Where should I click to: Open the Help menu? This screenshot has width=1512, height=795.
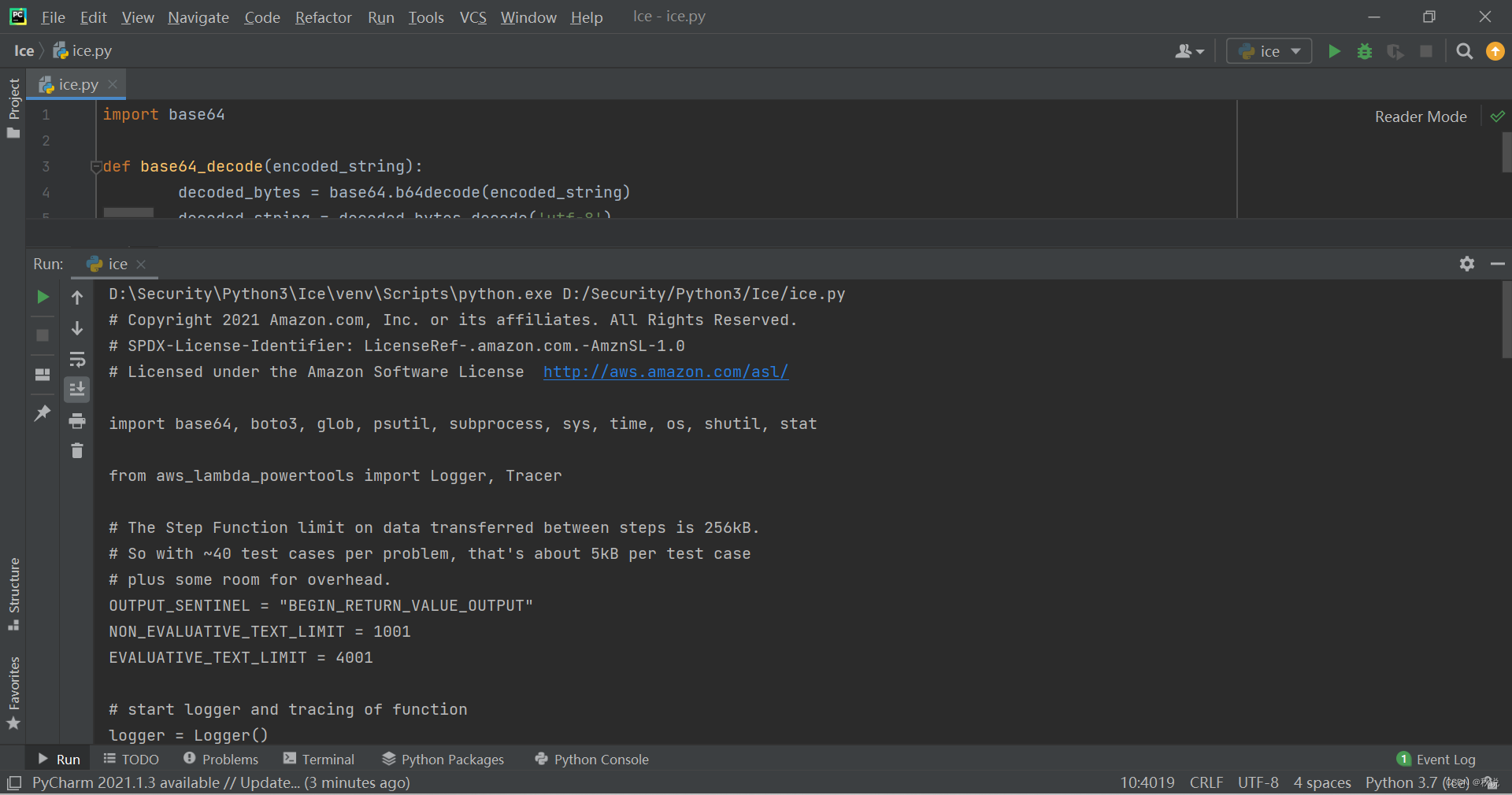click(x=587, y=17)
